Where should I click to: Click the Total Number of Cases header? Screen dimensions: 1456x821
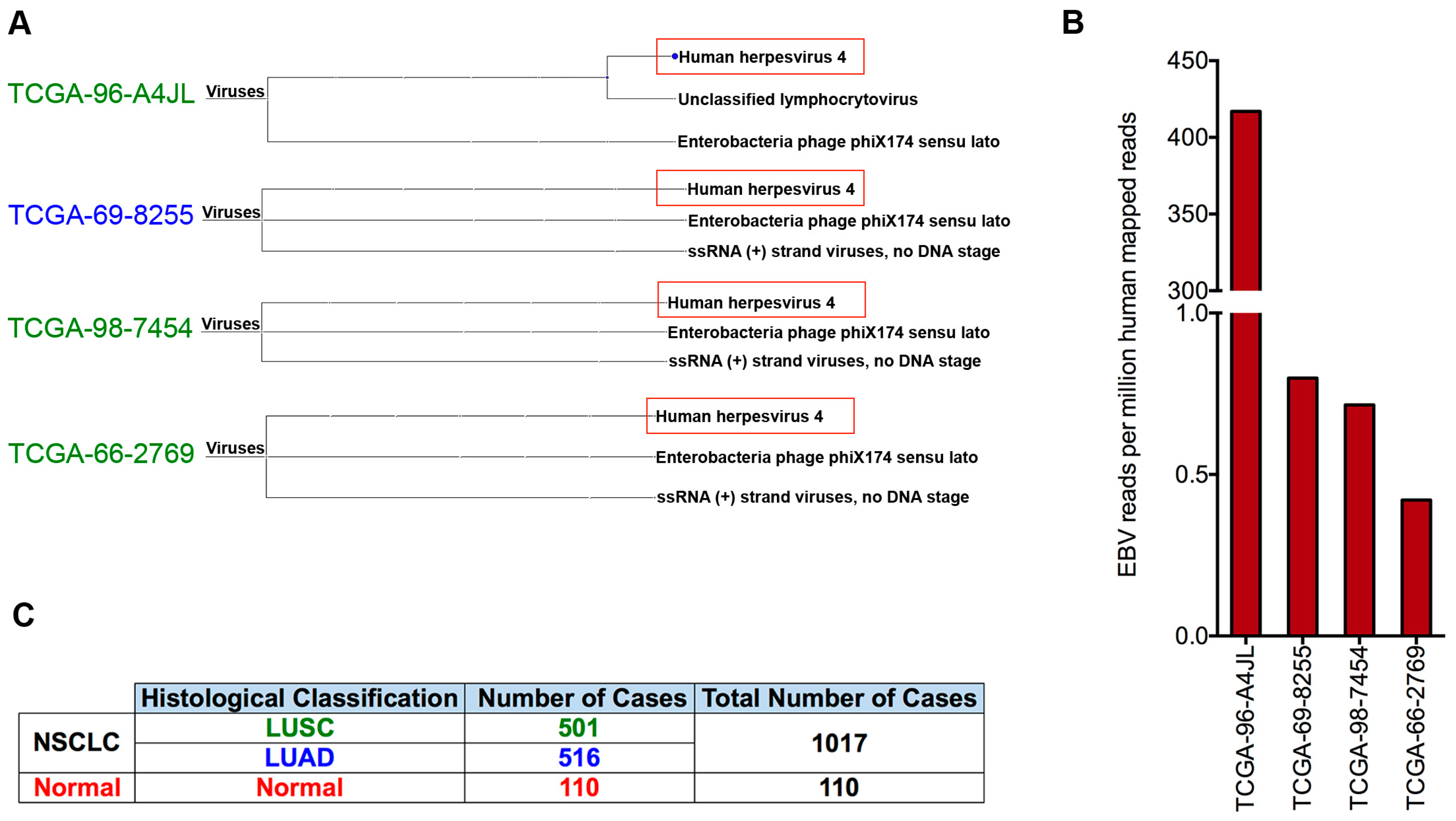click(839, 699)
